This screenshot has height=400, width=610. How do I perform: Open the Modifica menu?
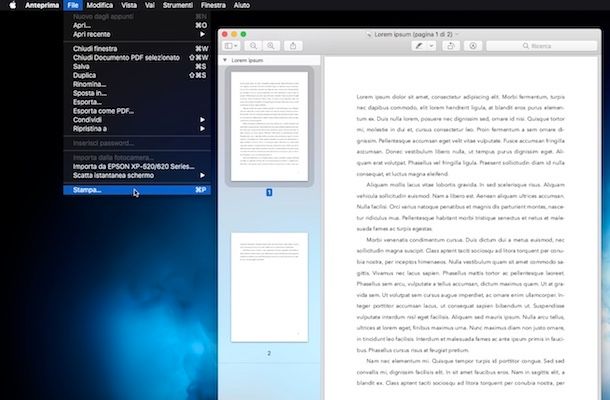pyautogui.click(x=100, y=5)
